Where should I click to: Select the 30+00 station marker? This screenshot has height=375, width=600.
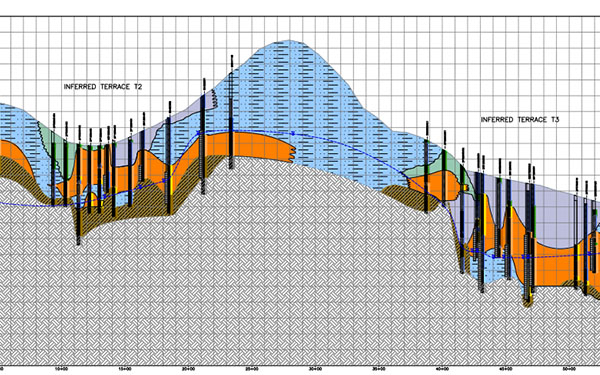point(315,369)
